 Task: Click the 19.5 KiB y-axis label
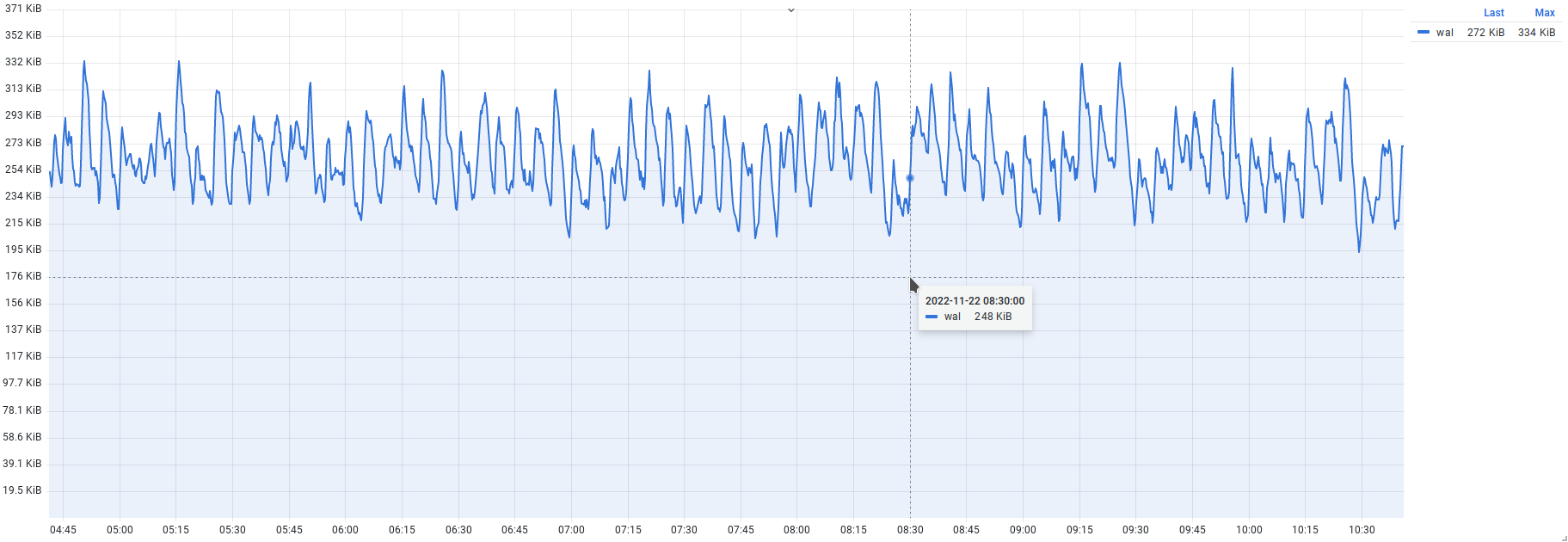pyautogui.click(x=22, y=490)
